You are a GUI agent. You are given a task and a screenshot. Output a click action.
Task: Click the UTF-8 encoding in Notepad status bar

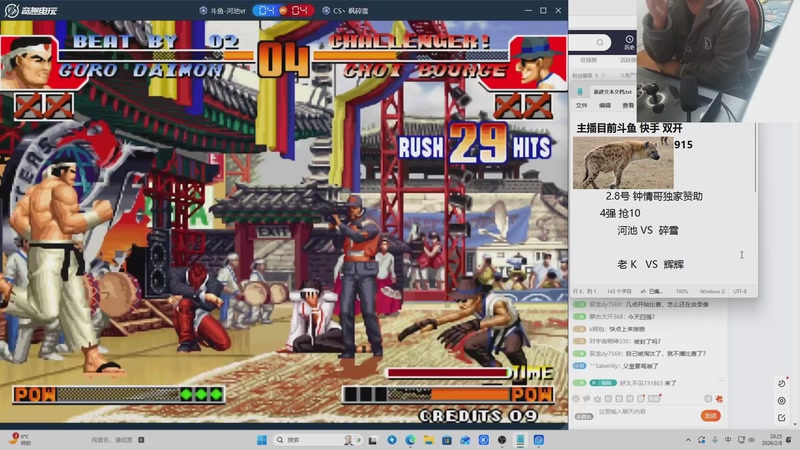point(740,291)
